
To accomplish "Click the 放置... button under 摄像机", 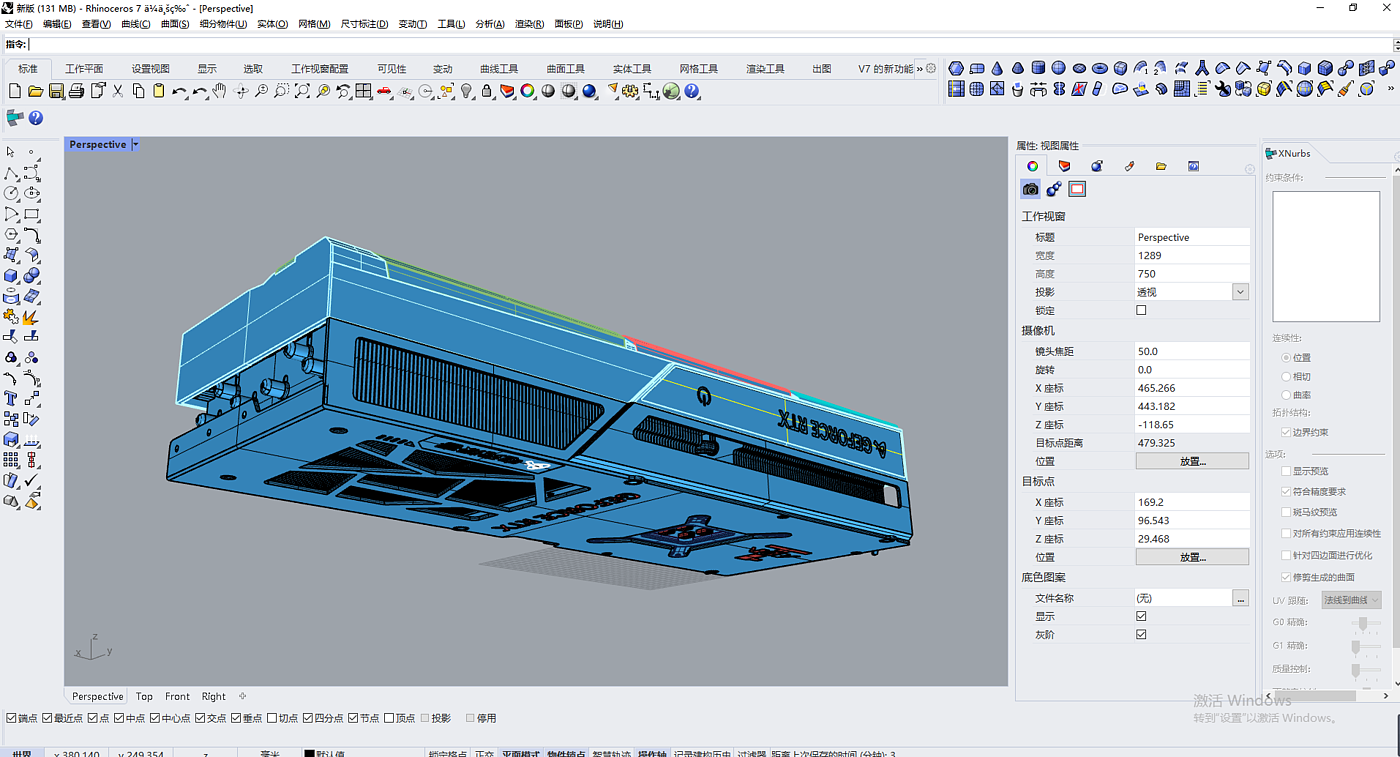I will tap(1192, 461).
